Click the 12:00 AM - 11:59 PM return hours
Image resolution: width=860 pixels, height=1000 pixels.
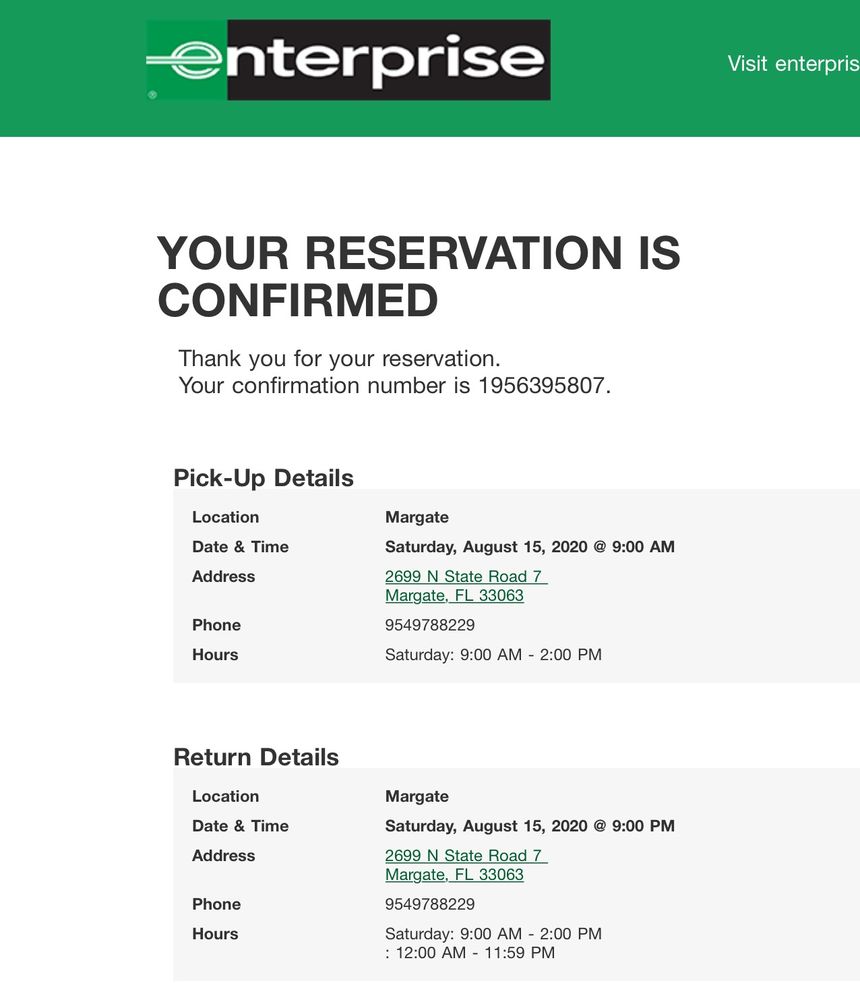click(x=470, y=953)
